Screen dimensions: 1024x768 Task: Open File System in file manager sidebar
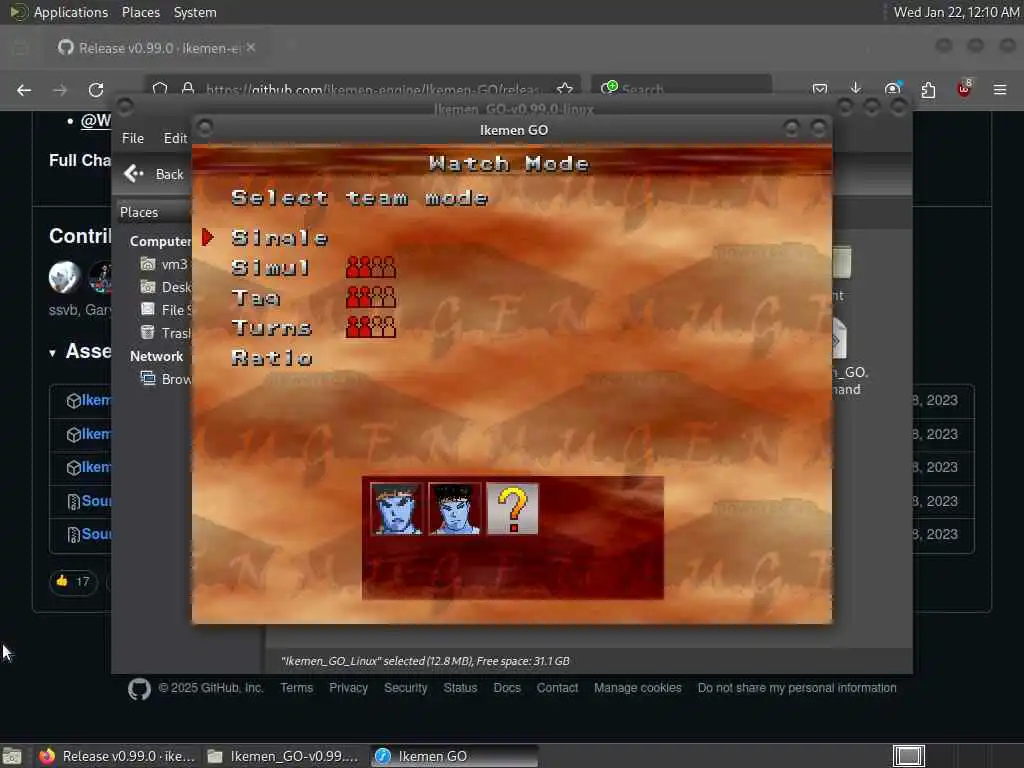pyautogui.click(x=165, y=310)
